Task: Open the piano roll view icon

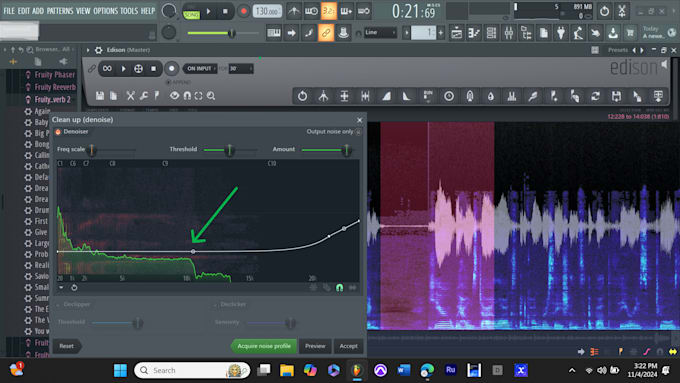Action: pos(474,33)
